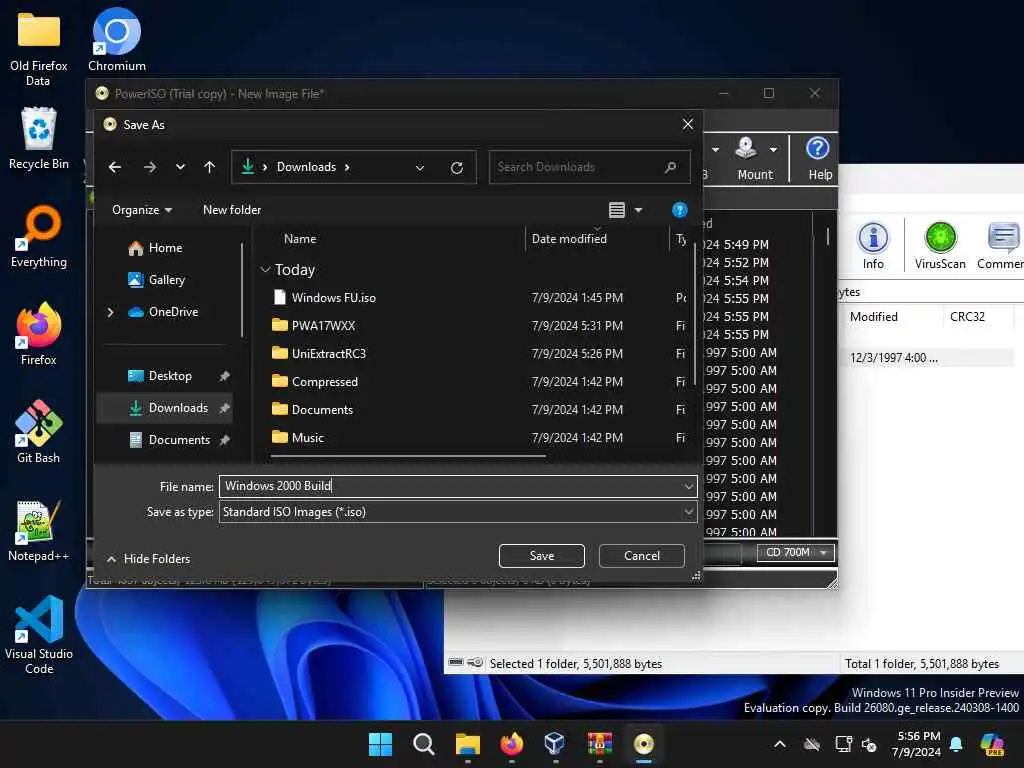This screenshot has height=768, width=1024.
Task: Open the File name history dropdown arrow
Action: pyautogui.click(x=688, y=487)
